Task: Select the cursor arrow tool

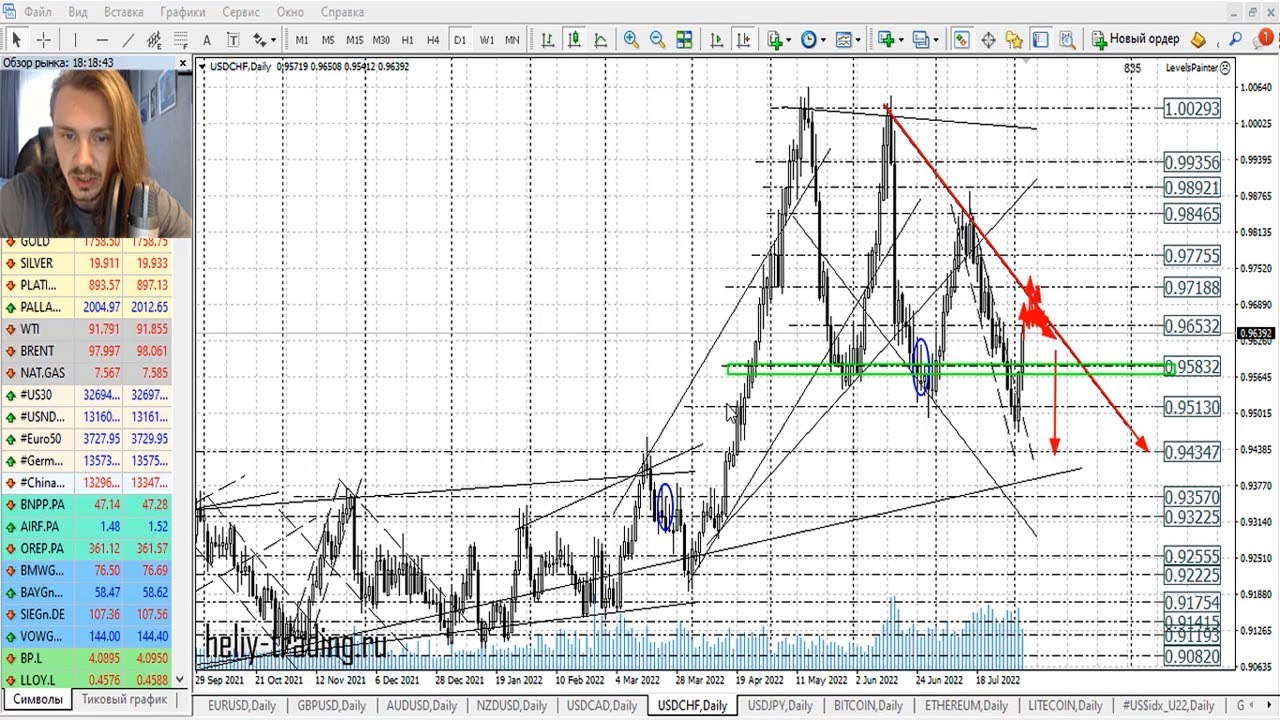Action: coord(17,40)
